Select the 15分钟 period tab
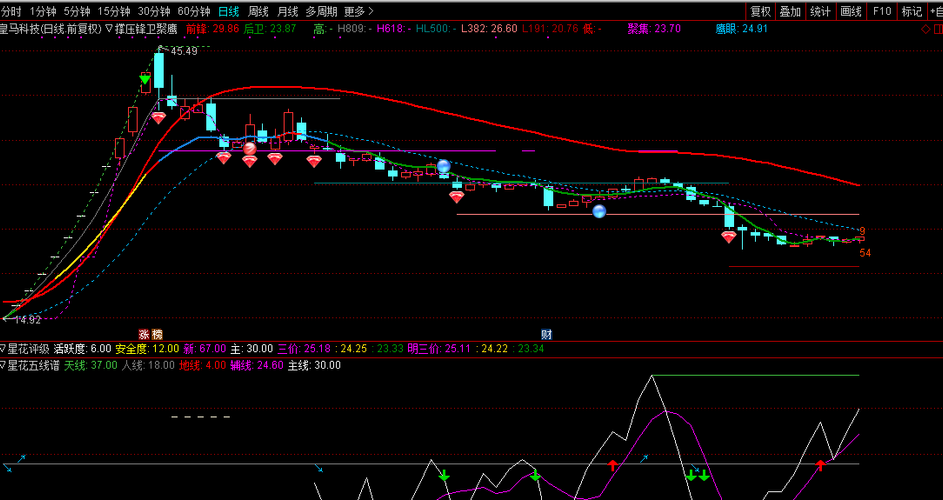This screenshot has width=943, height=500. click(114, 11)
